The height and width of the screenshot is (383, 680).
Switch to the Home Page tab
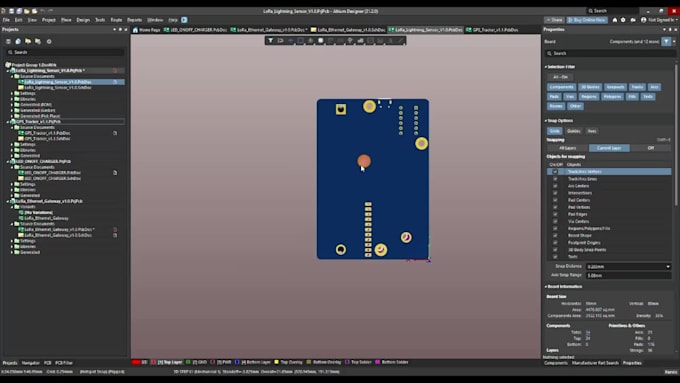click(x=146, y=30)
